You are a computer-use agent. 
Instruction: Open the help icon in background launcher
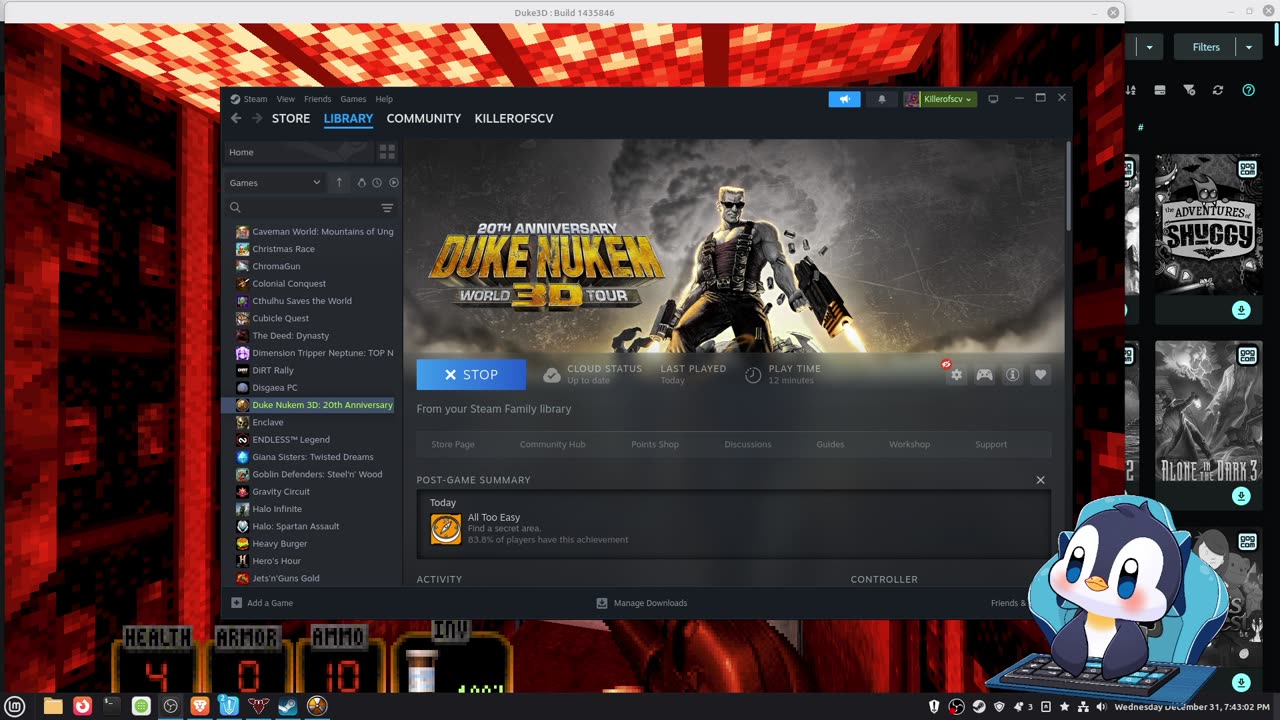click(x=1248, y=90)
